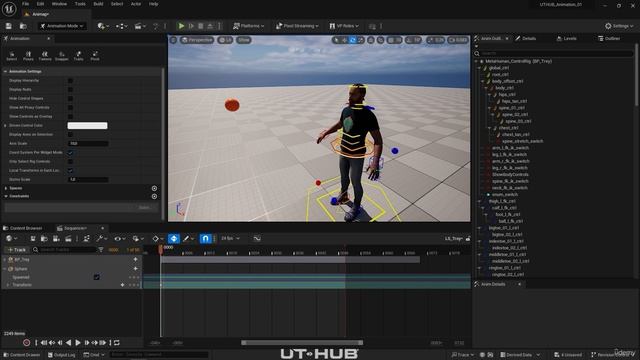Click the Search Tracks field
This screenshot has height=360, width=640.
click(x=64, y=249)
